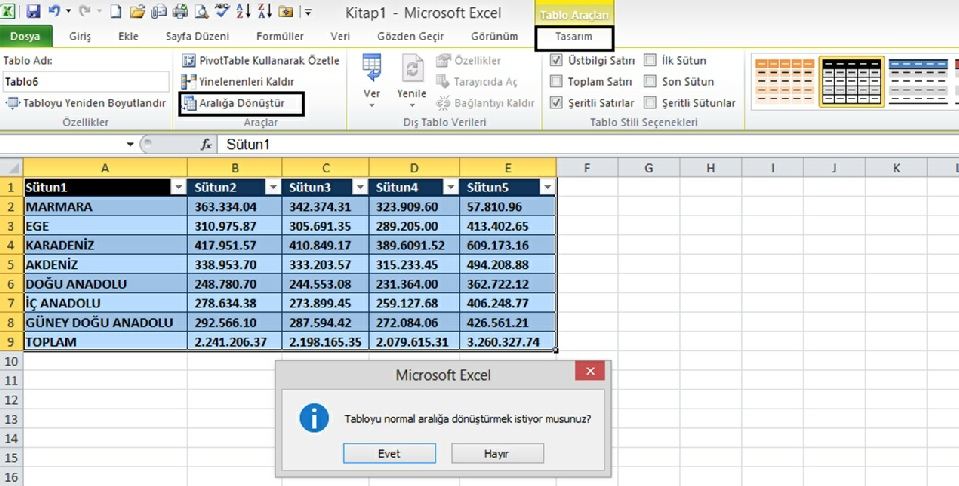Viewport: 959px width, 486px height.
Task: Click cell containing 2.241.206.37
Action: coord(235,342)
